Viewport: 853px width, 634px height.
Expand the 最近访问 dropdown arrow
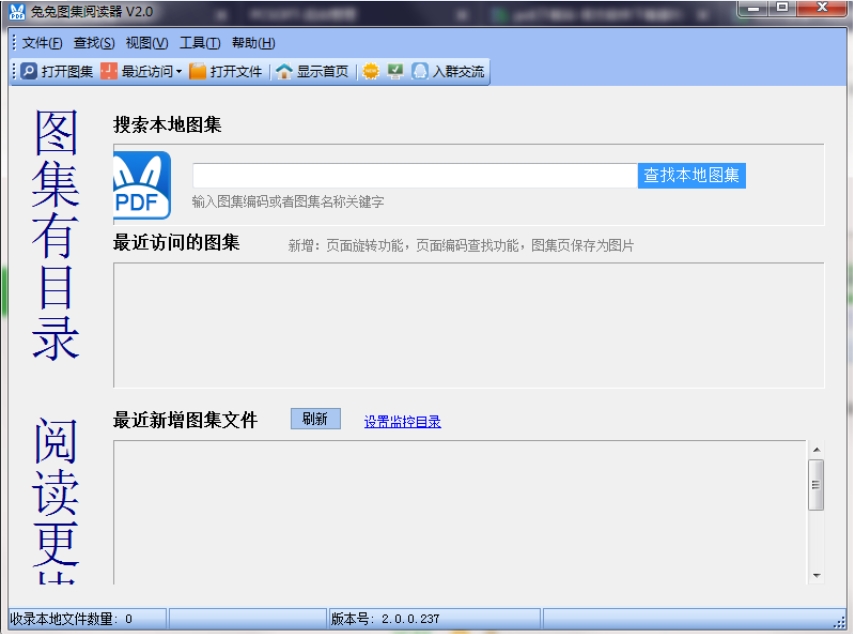tap(178, 71)
